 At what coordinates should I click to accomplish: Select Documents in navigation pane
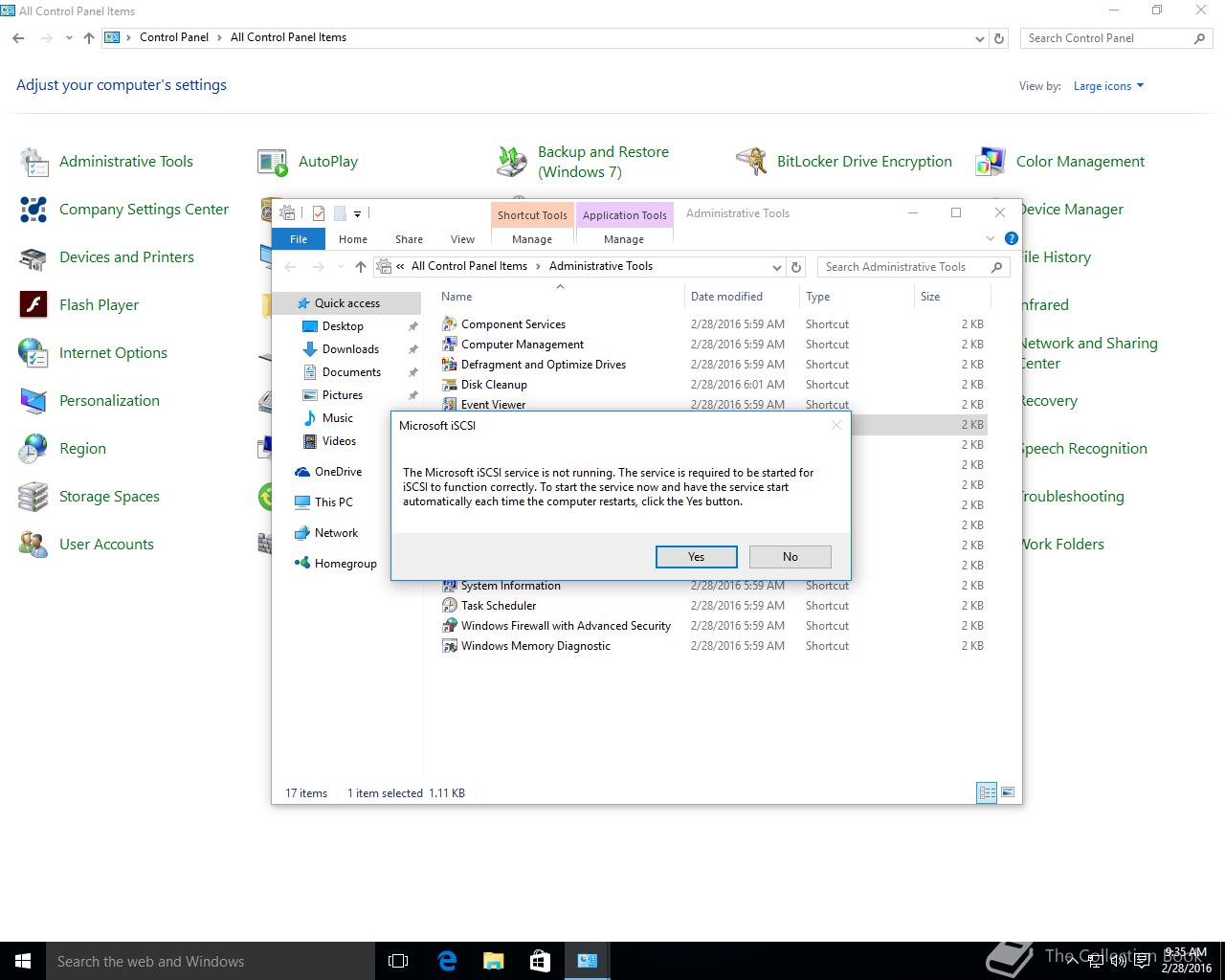351,372
